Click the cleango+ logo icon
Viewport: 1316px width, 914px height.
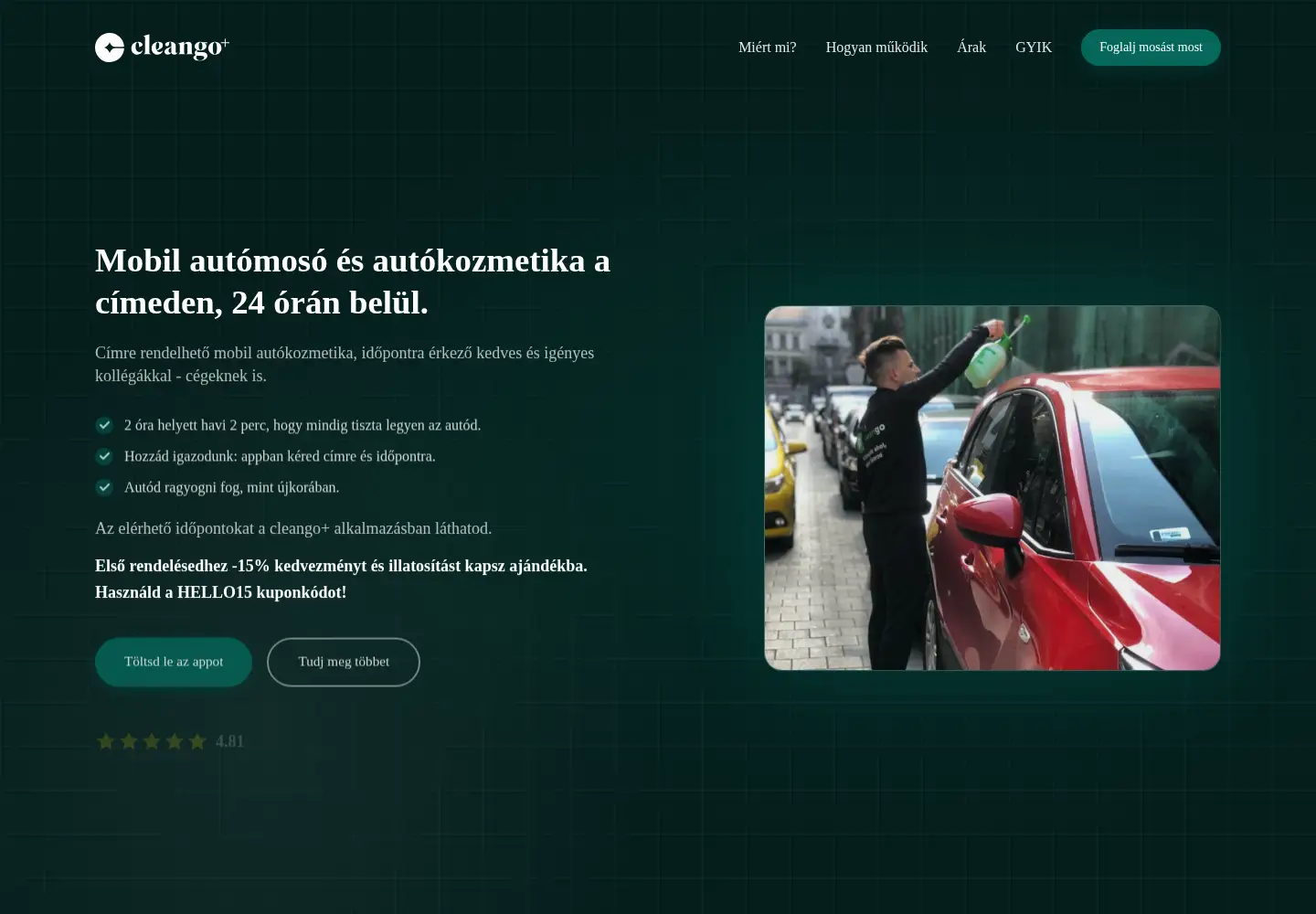(110, 48)
